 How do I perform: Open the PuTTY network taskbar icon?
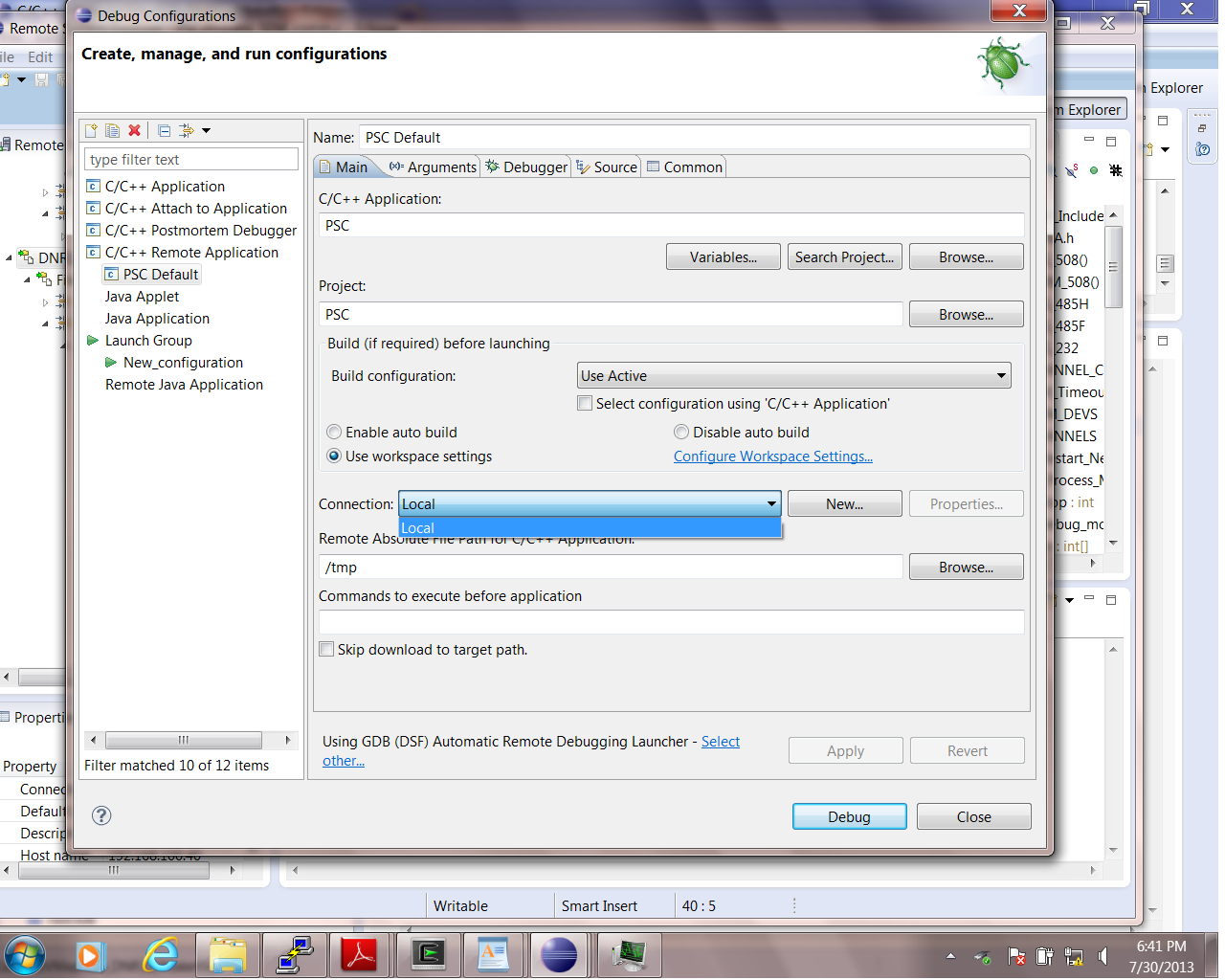click(x=294, y=955)
